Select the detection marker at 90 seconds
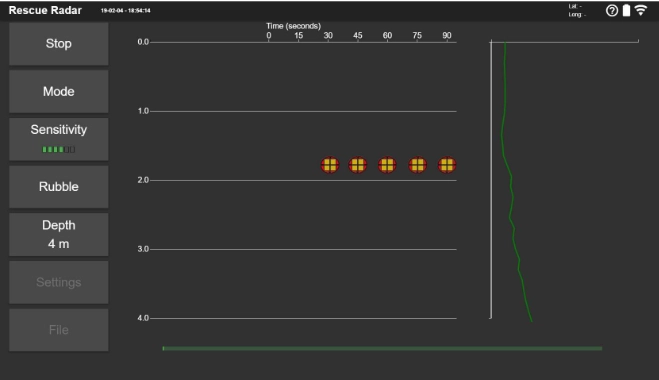Image resolution: width=659 pixels, height=380 pixels. pyautogui.click(x=447, y=165)
